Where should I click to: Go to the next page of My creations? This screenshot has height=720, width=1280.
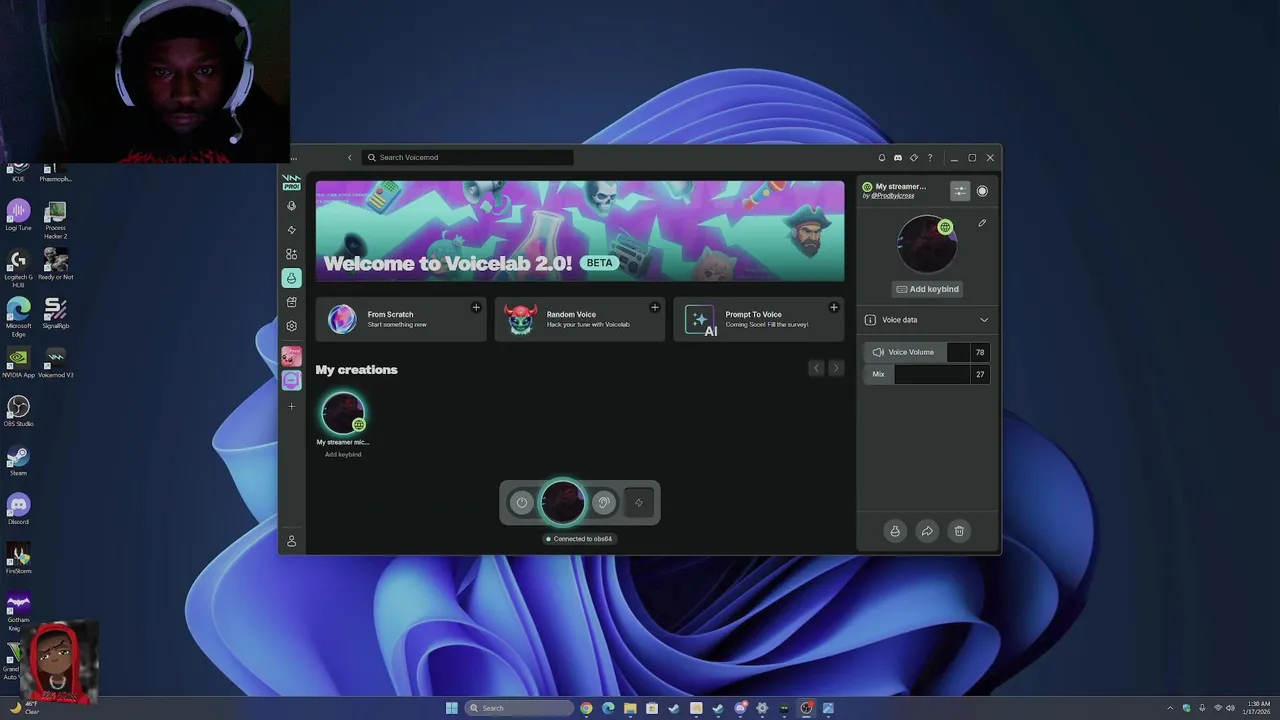836,369
